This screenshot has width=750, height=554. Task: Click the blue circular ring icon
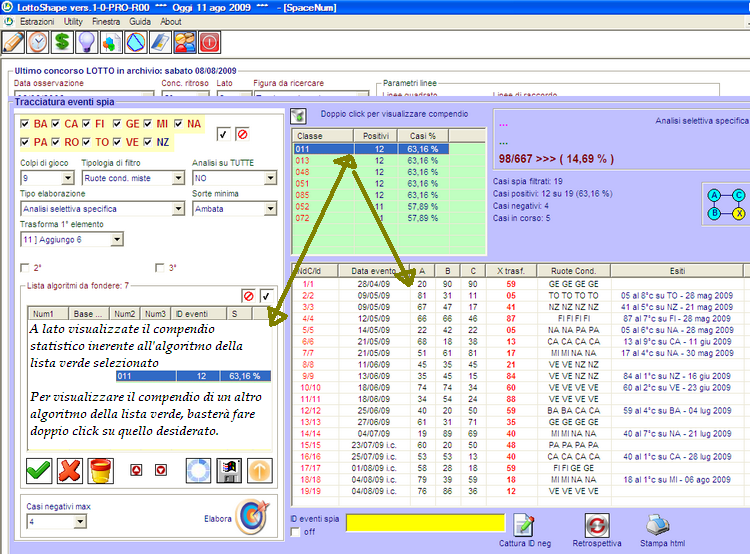[x=198, y=471]
